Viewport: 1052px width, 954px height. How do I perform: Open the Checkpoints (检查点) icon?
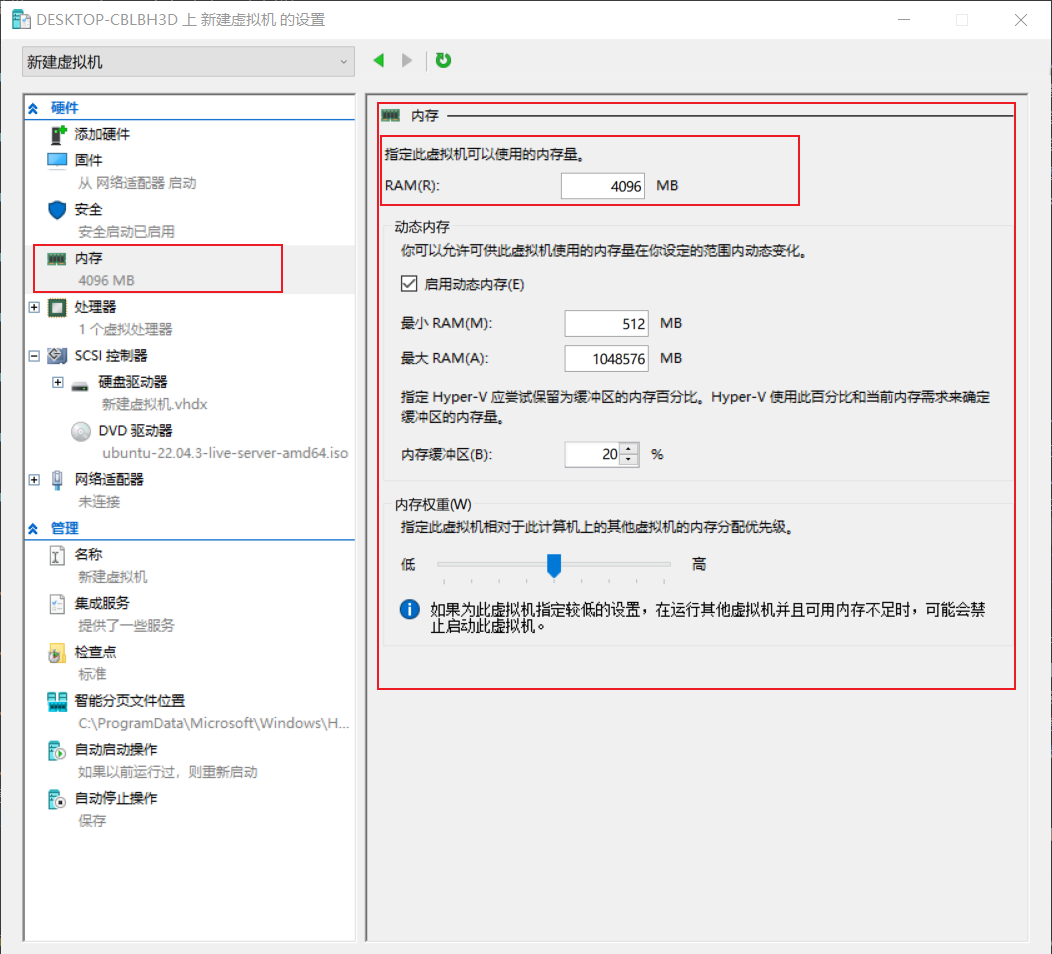[x=58, y=652]
